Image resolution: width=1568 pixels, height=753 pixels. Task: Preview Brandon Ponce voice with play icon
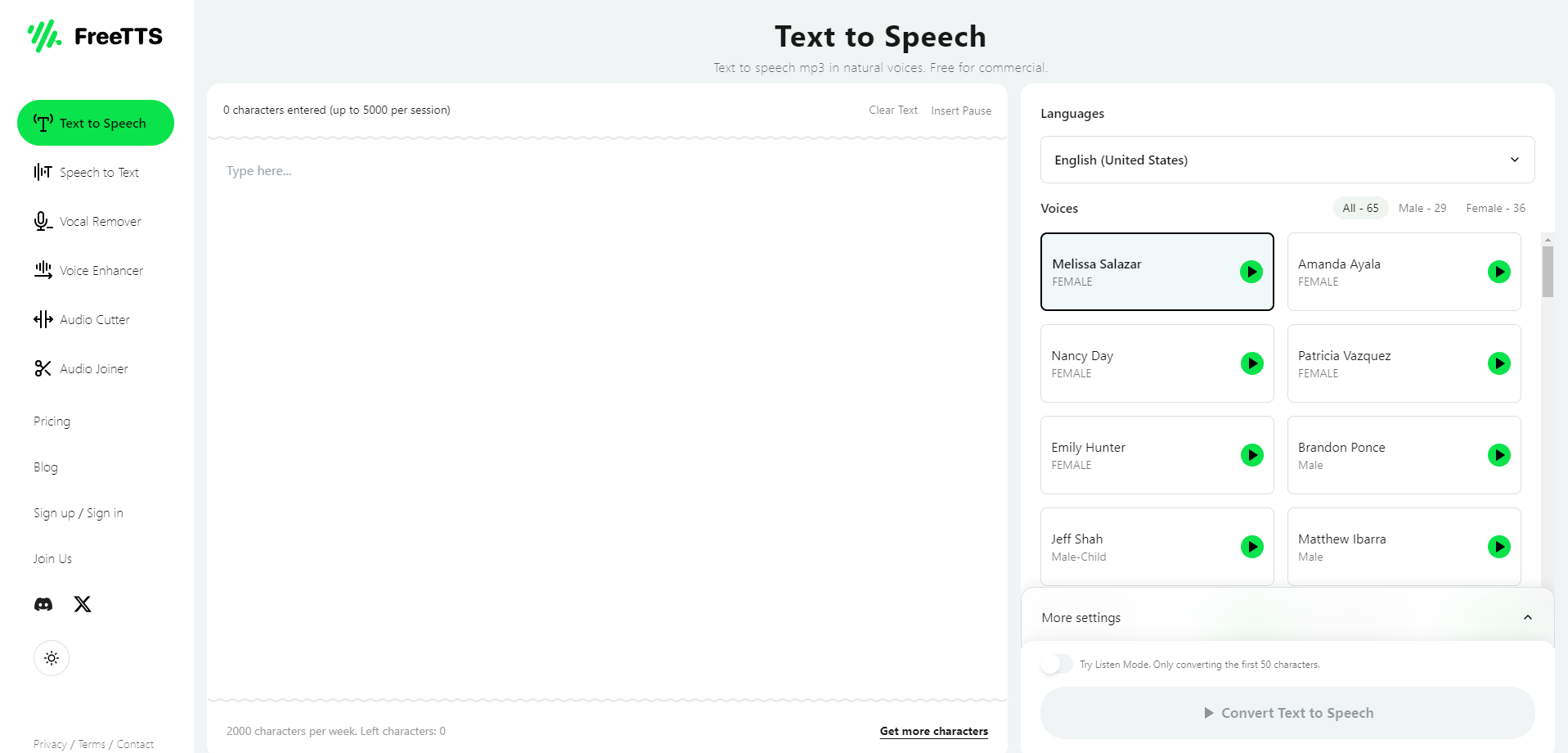(x=1498, y=455)
